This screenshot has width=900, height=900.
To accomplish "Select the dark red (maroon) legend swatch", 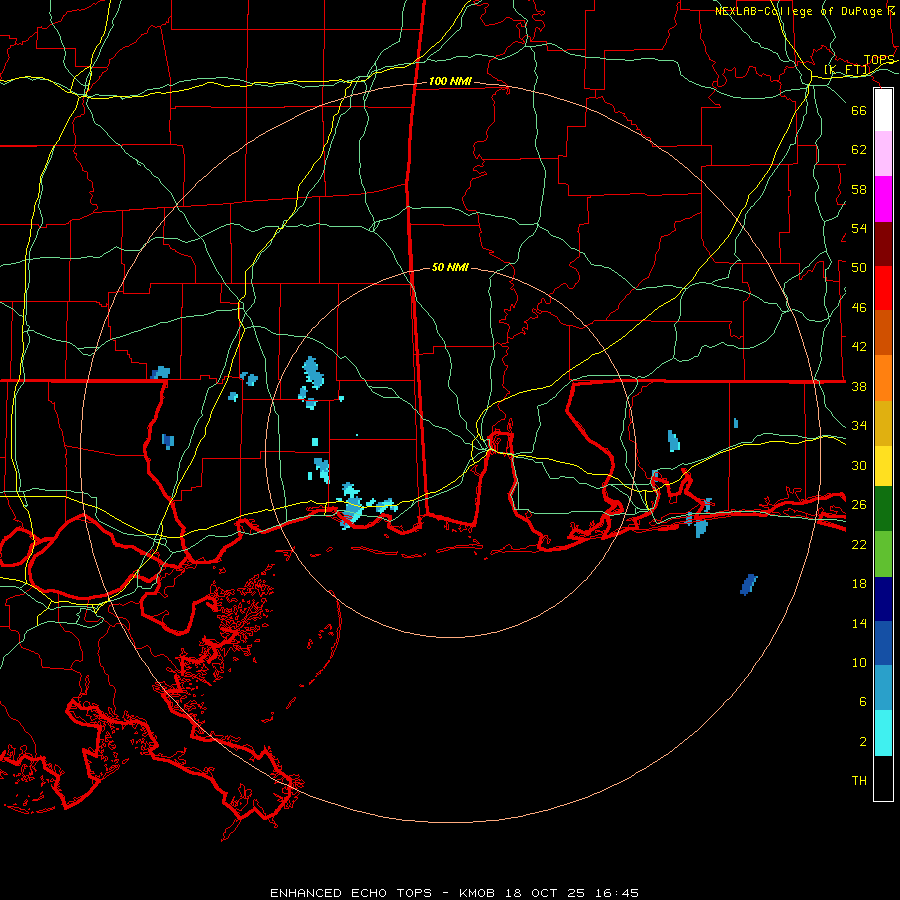I will pyautogui.click(x=883, y=243).
